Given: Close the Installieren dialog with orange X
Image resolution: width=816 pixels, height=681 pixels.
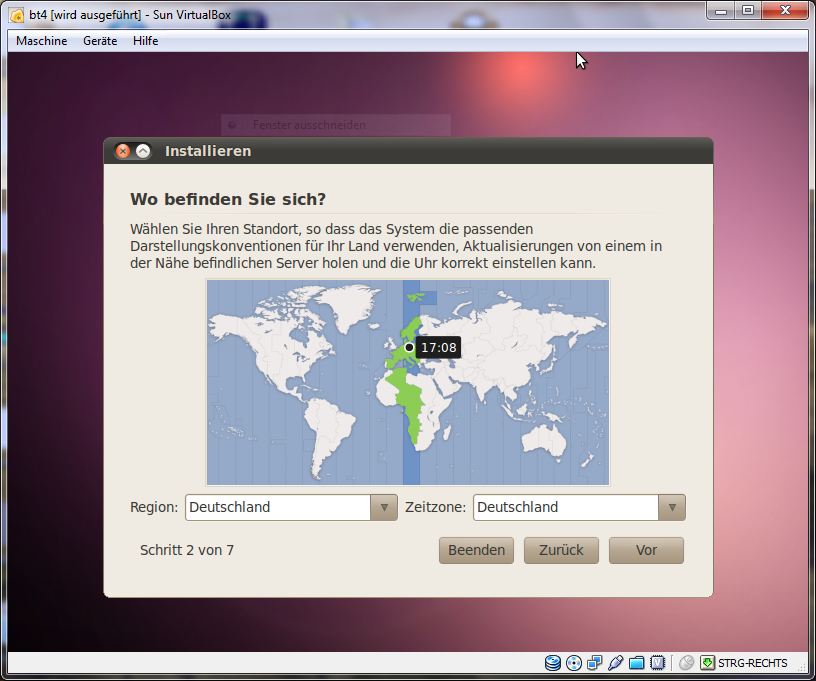Looking at the screenshot, I should (x=123, y=151).
